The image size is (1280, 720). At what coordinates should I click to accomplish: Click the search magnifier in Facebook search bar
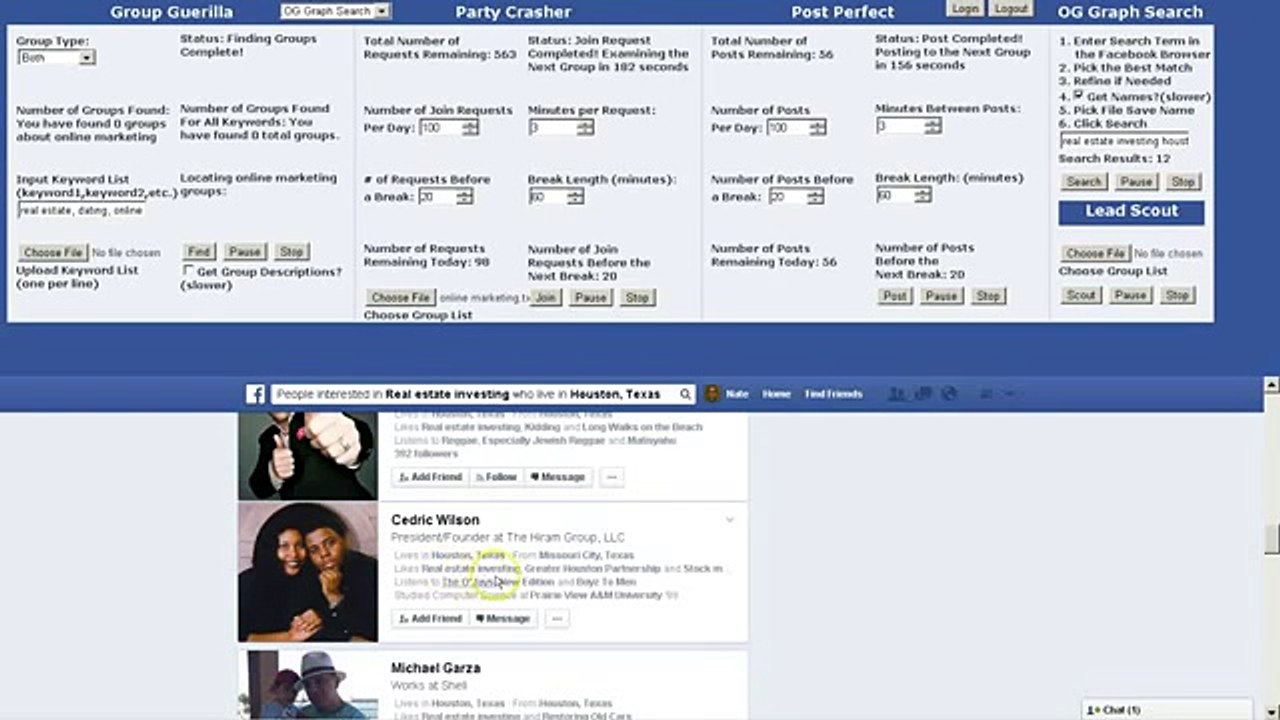[x=685, y=394]
